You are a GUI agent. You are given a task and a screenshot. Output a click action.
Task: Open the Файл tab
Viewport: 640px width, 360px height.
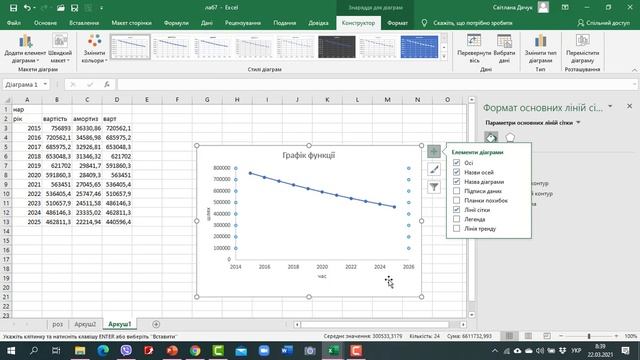14,23
